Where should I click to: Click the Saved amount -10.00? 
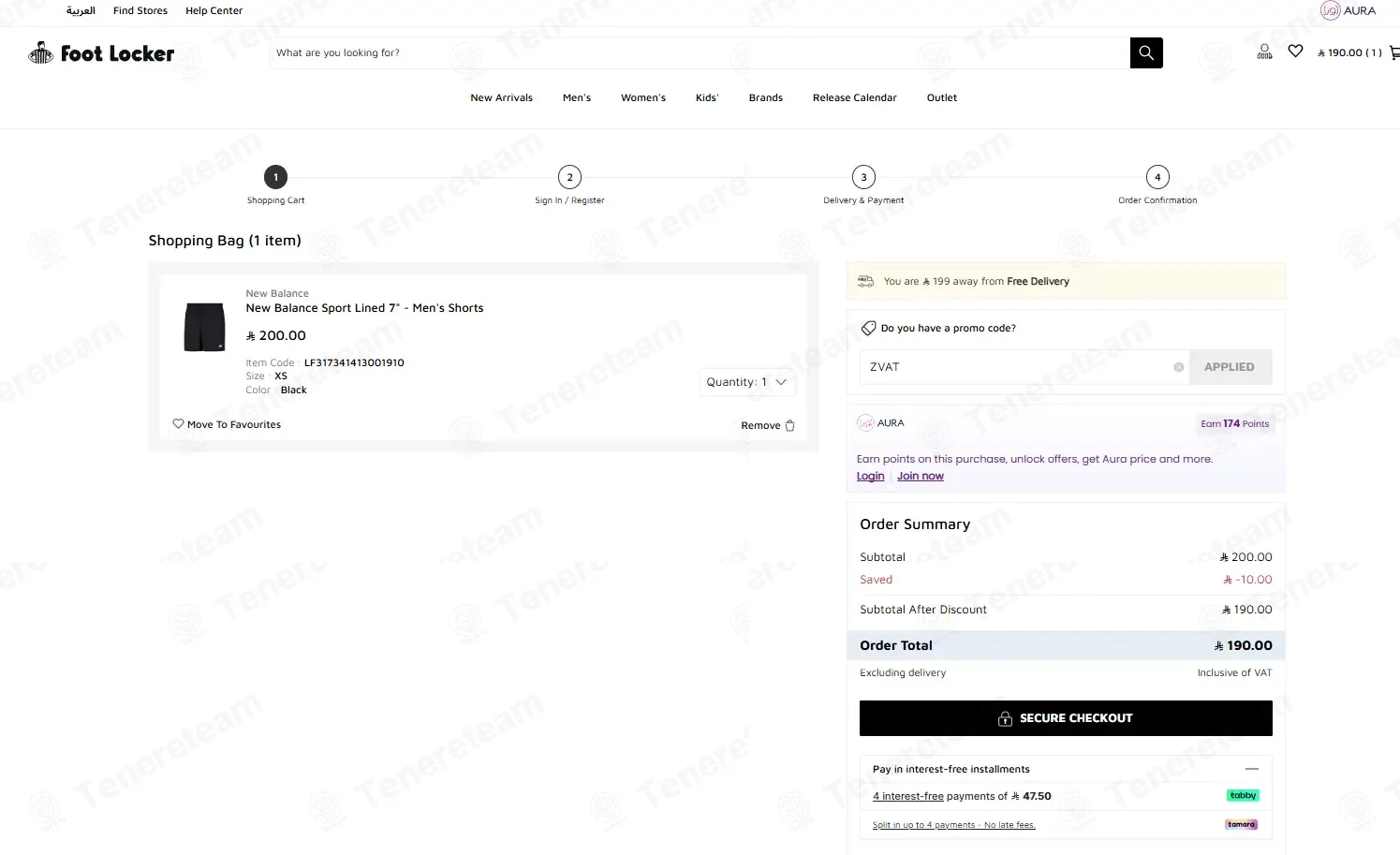(x=1247, y=580)
